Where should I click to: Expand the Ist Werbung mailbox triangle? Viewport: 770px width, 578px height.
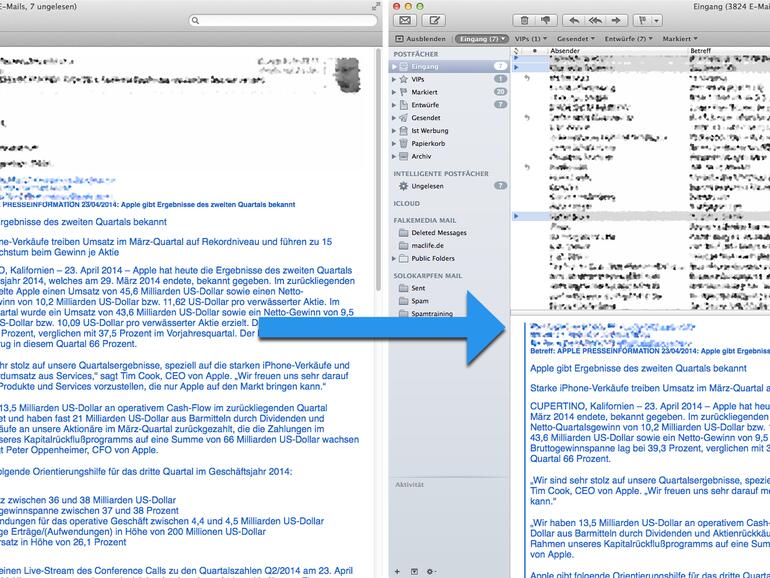394,131
